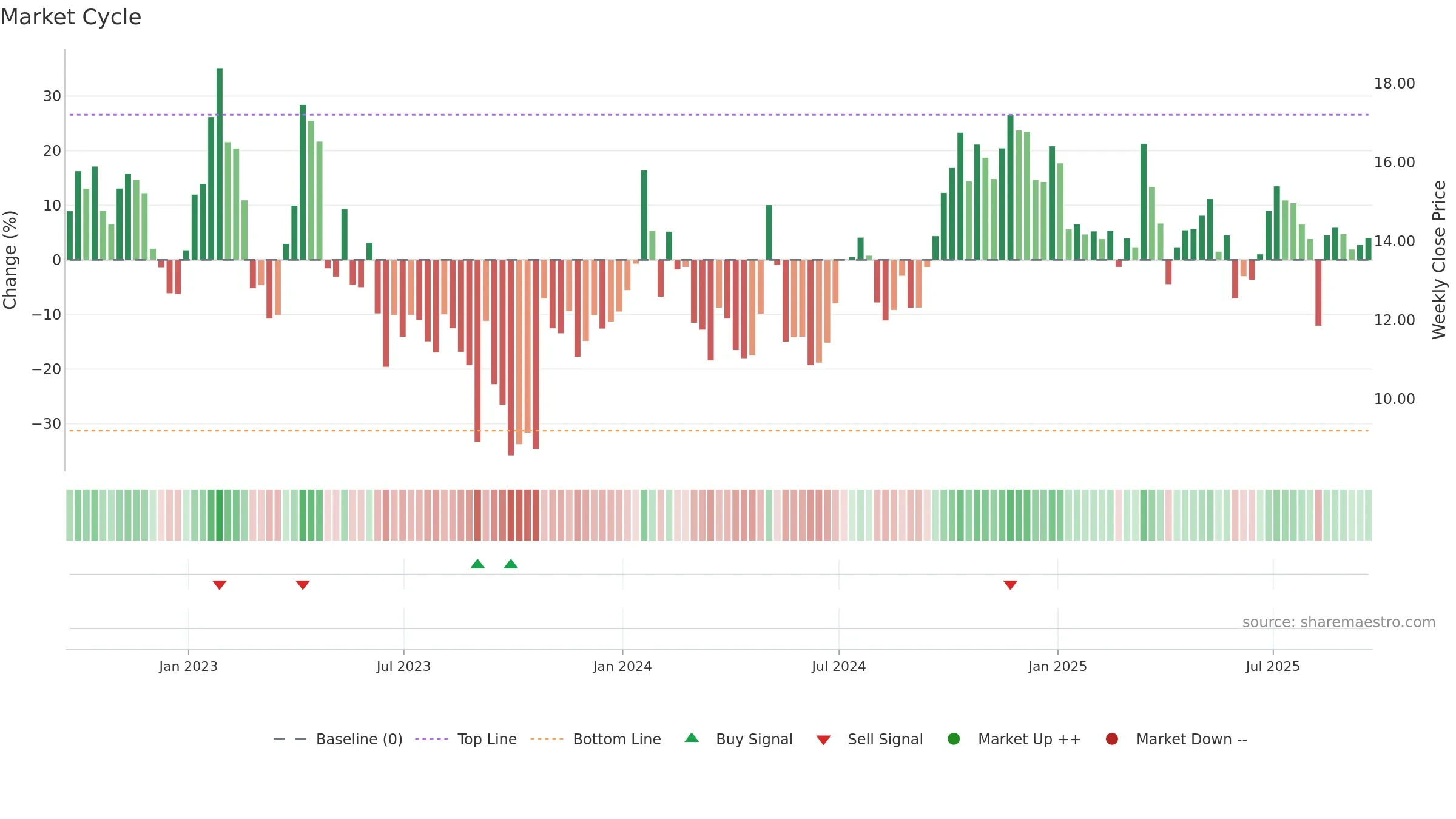Click the grey dashed Baseline legend sample
1456x819 pixels.
[x=290, y=739]
